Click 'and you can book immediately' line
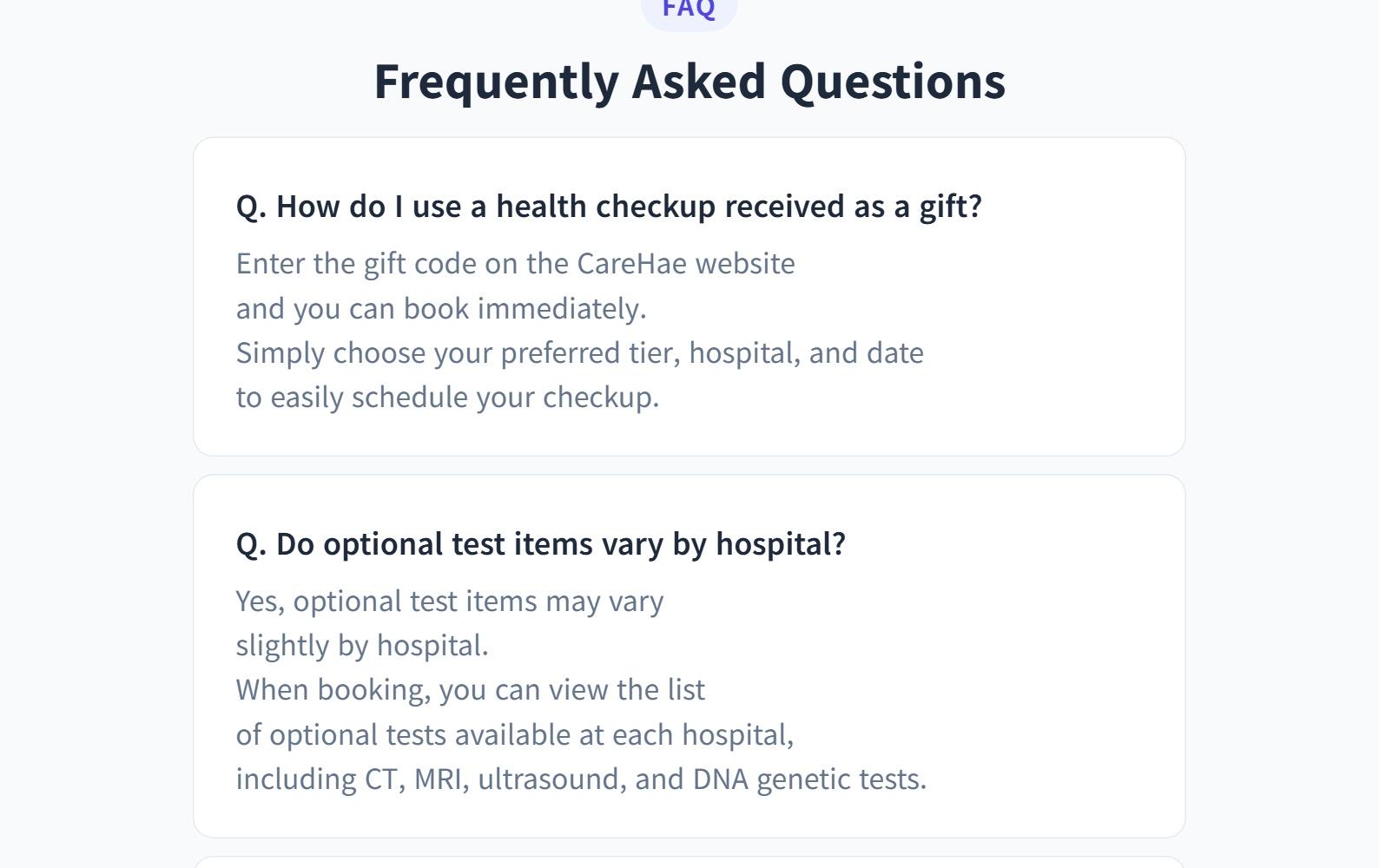 pyautogui.click(x=441, y=309)
